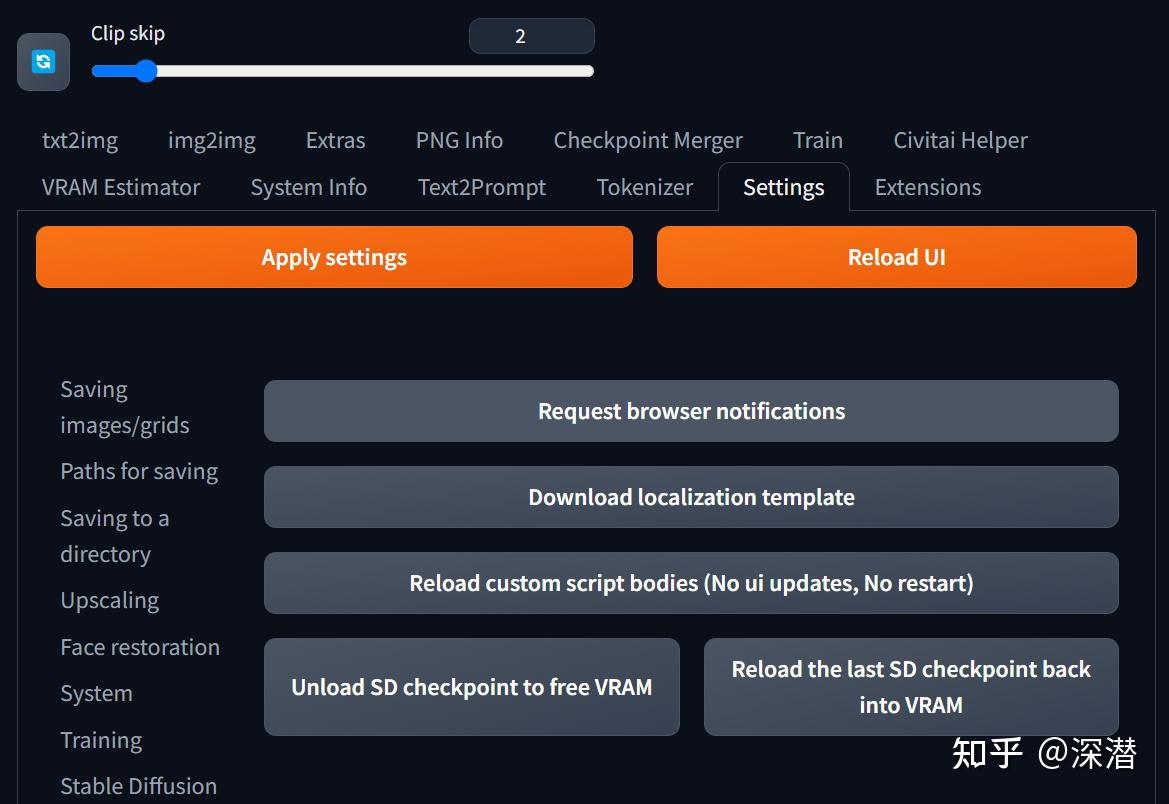Open the Checkpoint Merger tab
This screenshot has width=1169, height=804.
pos(648,140)
